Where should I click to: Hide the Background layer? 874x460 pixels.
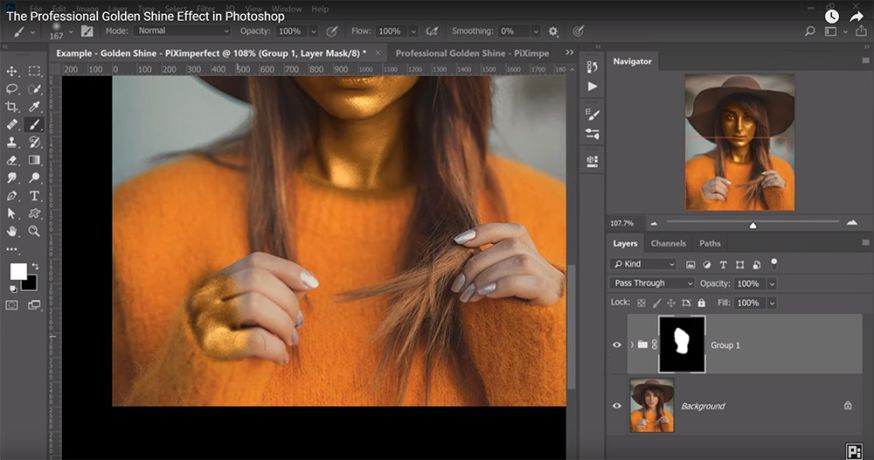616,406
